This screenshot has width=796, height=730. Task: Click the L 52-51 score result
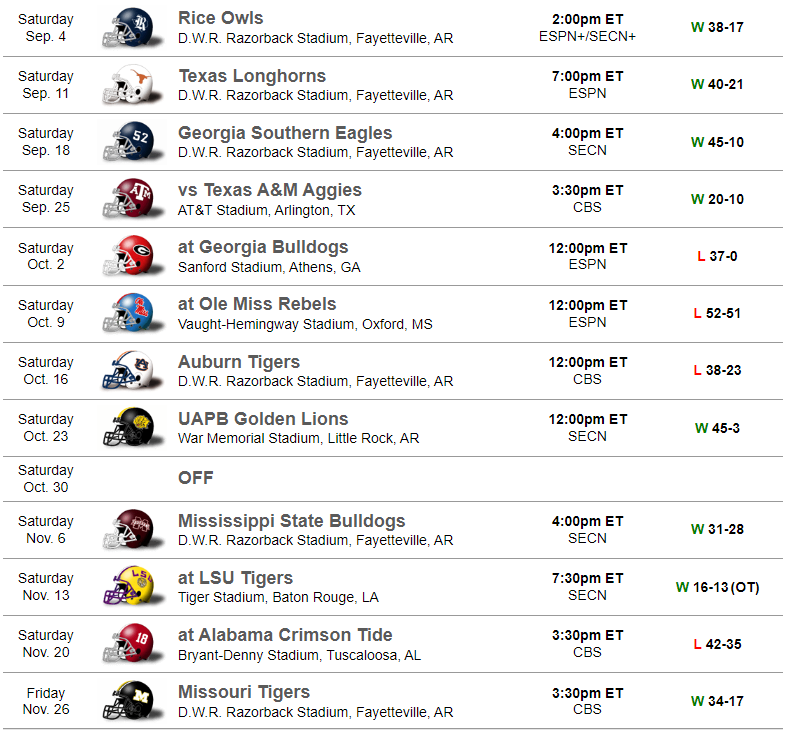pyautogui.click(x=717, y=313)
